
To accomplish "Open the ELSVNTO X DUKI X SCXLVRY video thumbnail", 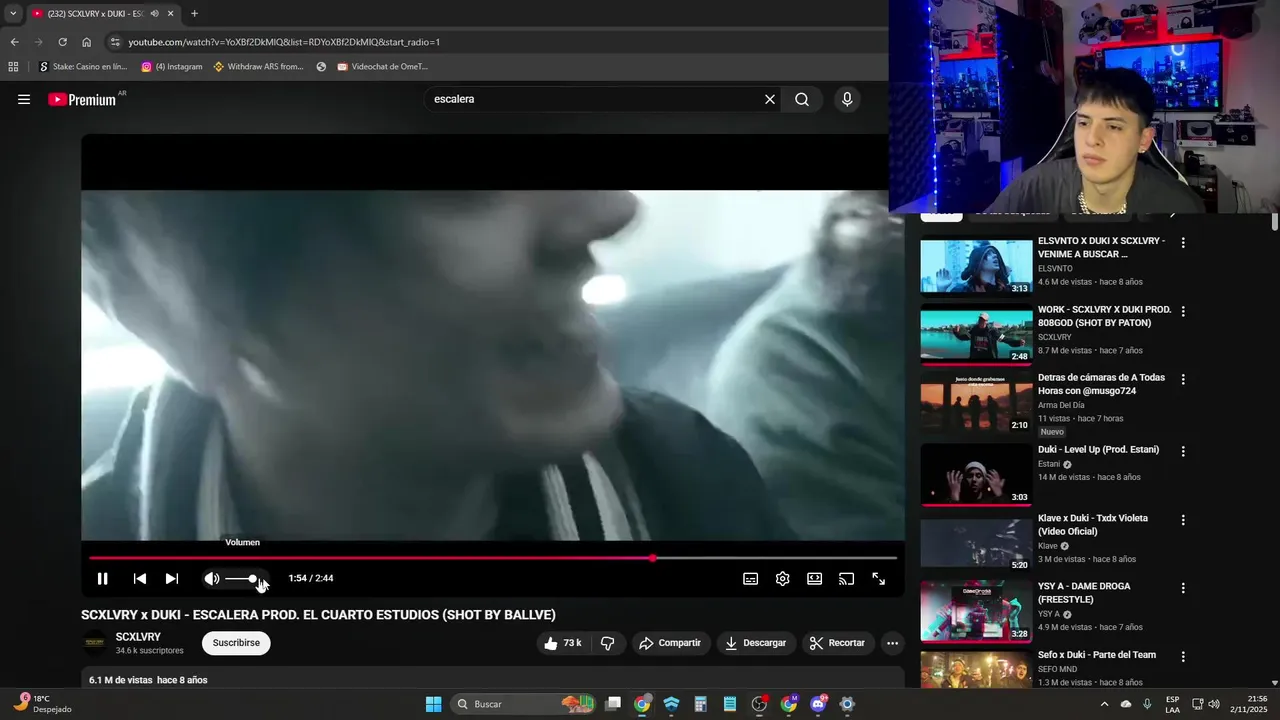I will 976,266.
